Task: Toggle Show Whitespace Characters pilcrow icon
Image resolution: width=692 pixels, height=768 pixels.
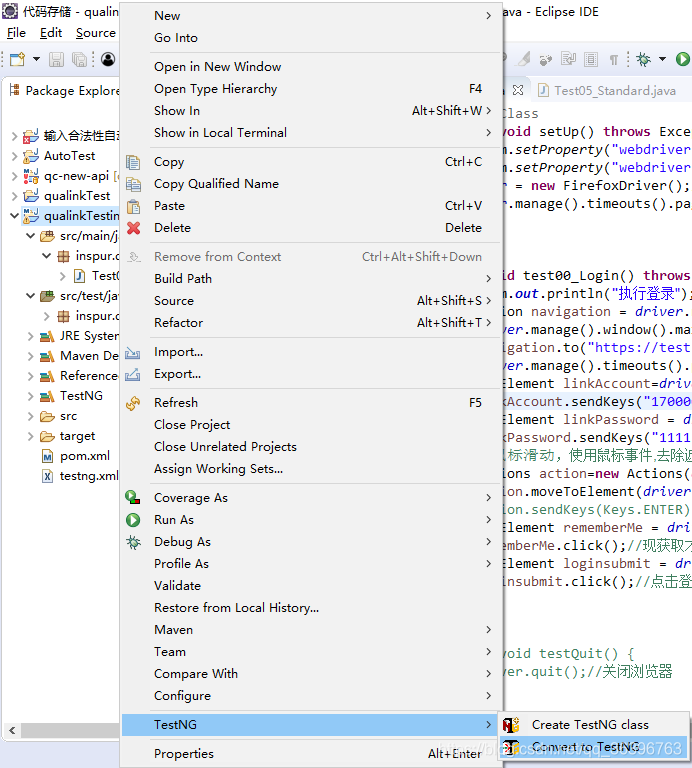Action: [x=614, y=60]
